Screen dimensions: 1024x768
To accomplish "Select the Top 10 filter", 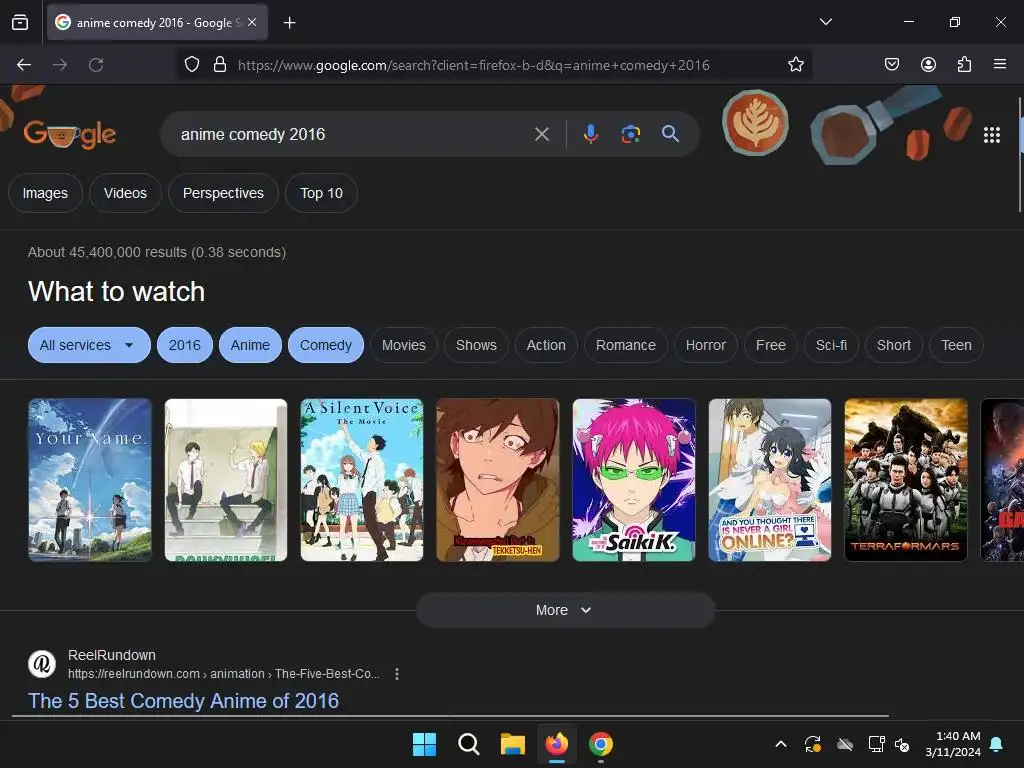I will tap(321, 193).
